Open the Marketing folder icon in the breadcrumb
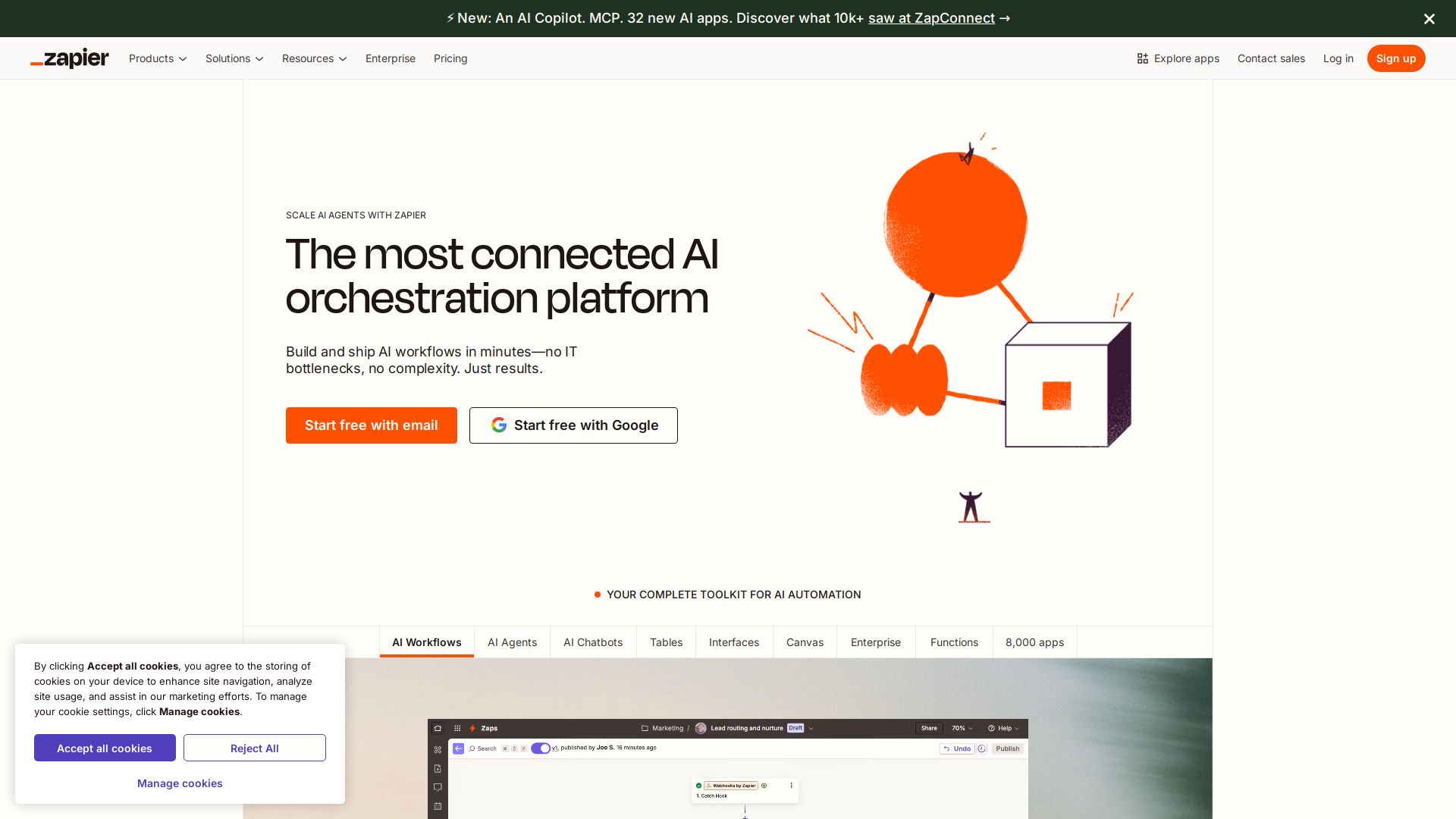 (644, 728)
